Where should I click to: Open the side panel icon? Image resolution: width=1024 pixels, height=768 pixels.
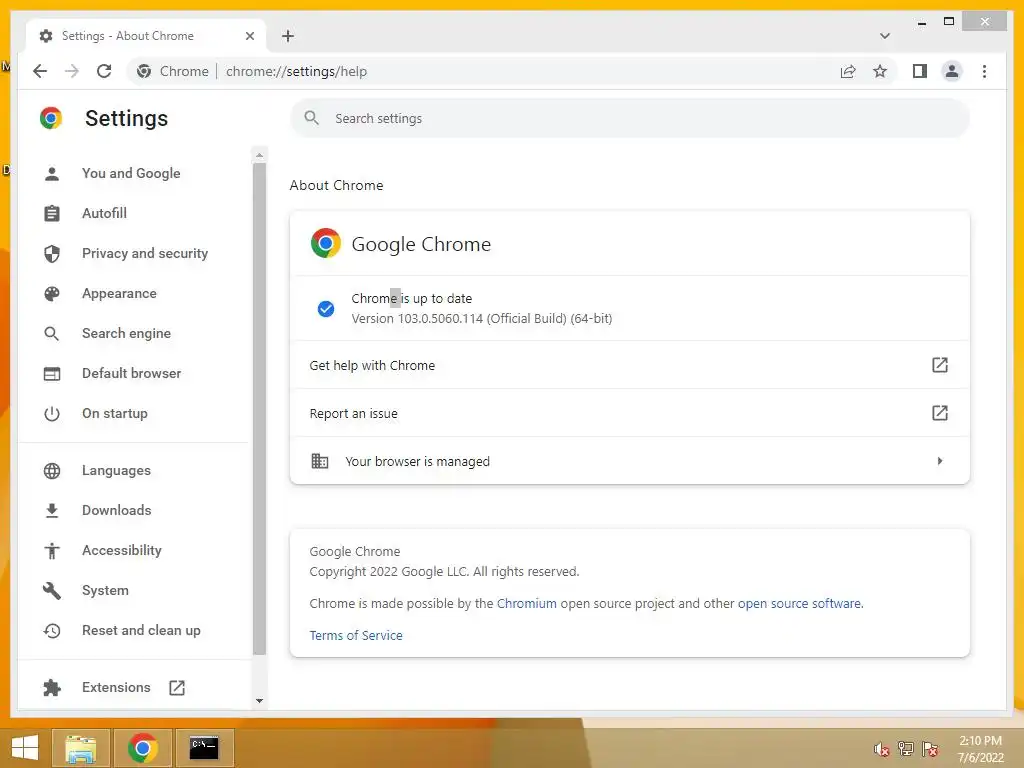pos(920,71)
